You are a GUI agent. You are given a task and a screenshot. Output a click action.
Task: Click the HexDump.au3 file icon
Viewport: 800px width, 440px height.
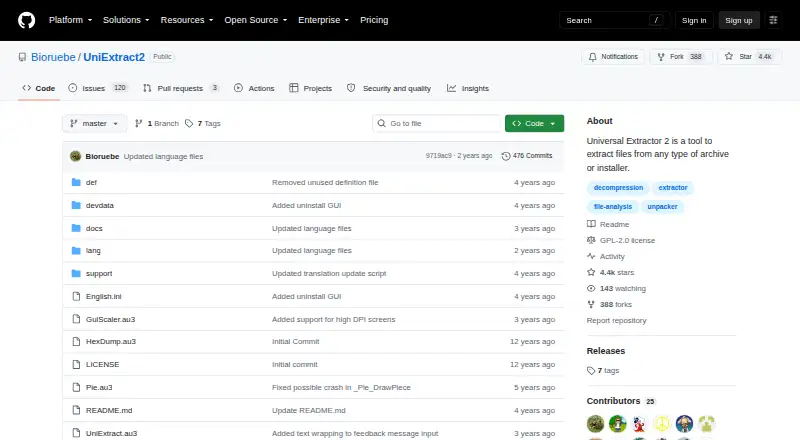coord(76,341)
